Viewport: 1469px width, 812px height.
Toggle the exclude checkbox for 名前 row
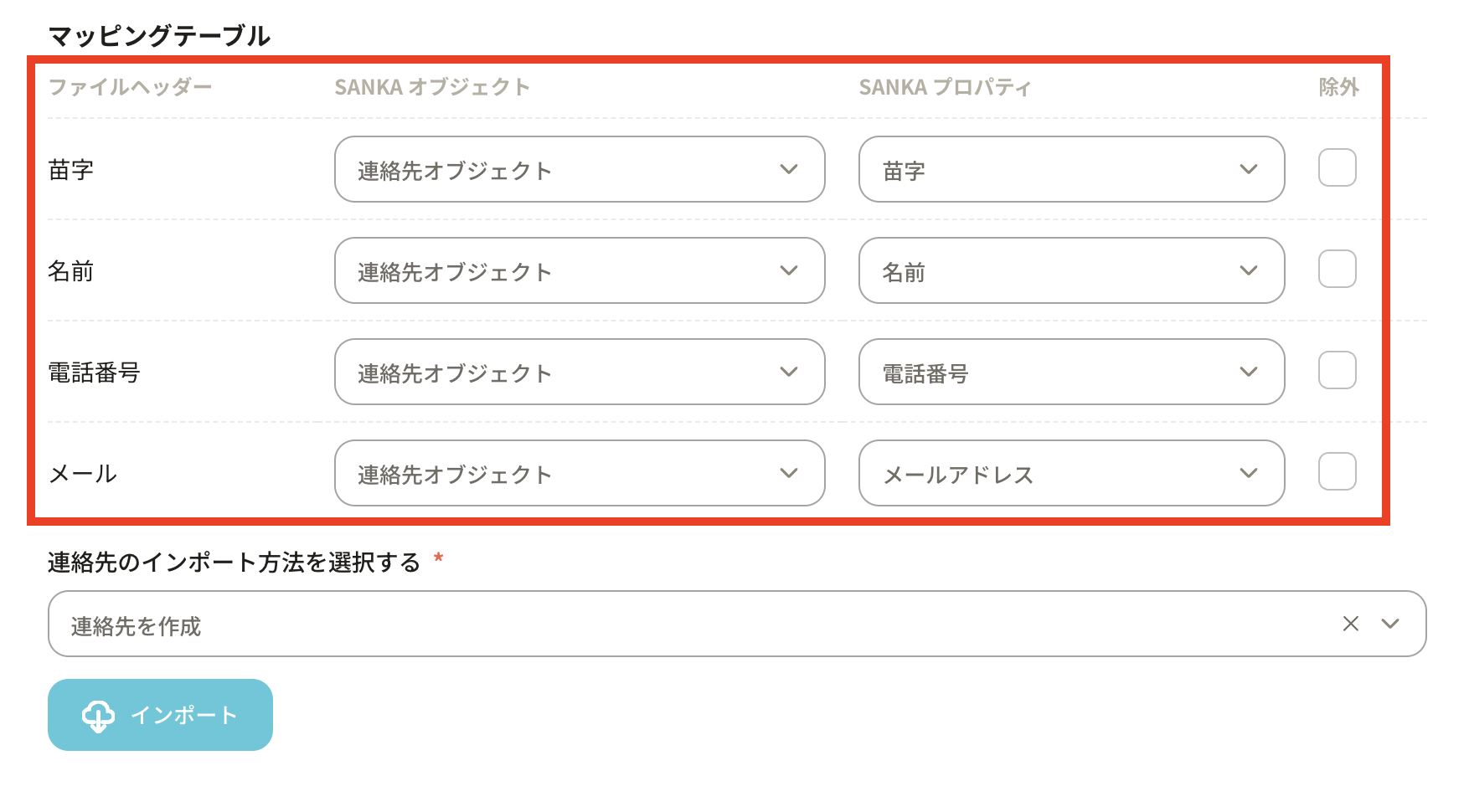(1337, 269)
